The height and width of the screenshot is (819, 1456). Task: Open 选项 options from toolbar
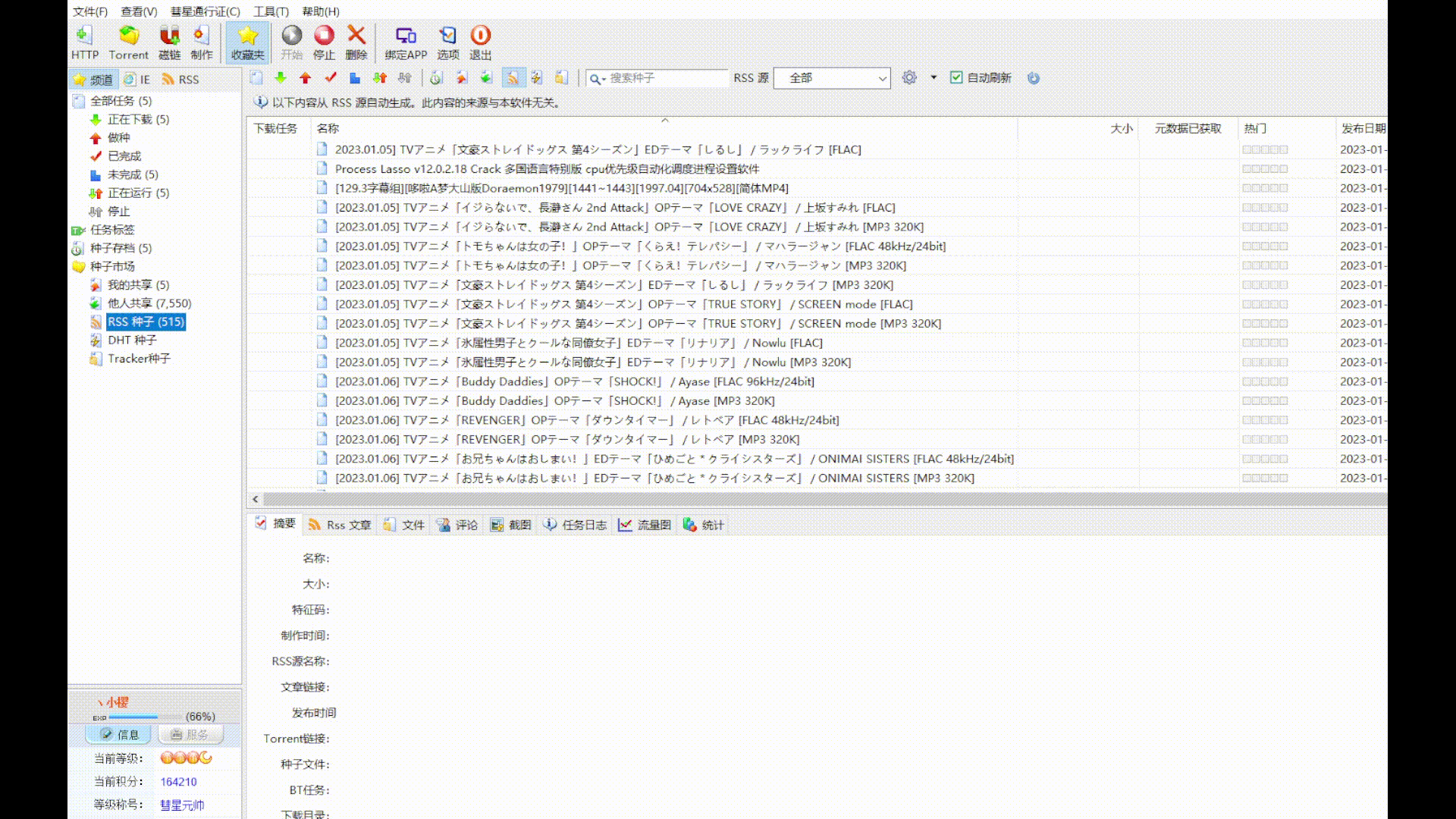pyautogui.click(x=447, y=42)
